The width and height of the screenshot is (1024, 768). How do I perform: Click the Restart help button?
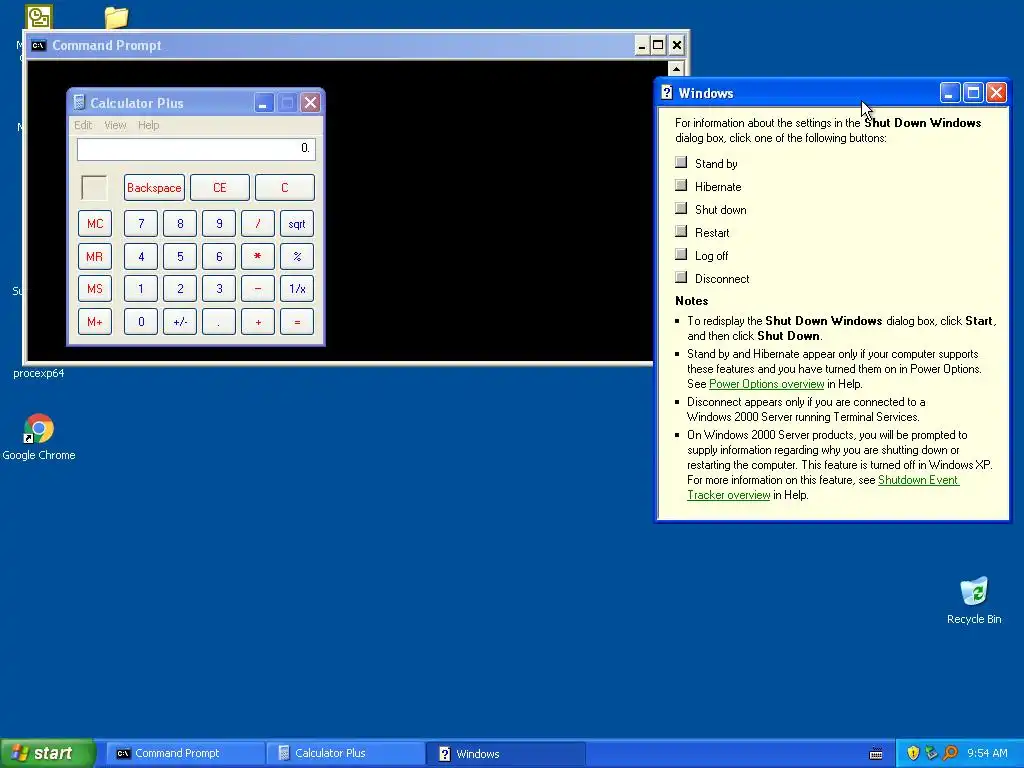[681, 231]
